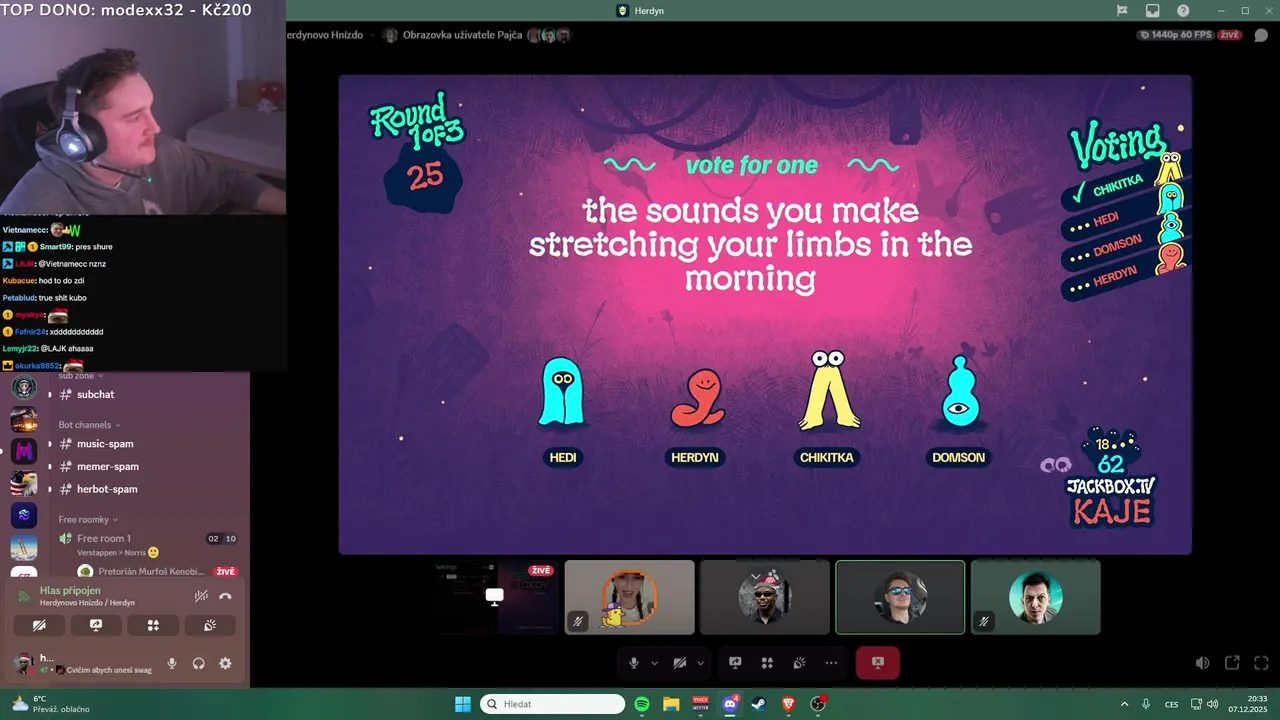Open Steam from taskbar

click(759, 704)
